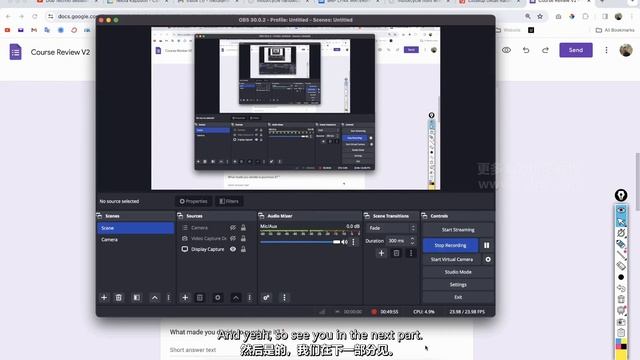
Task: Open Studio Mode
Action: 458,272
